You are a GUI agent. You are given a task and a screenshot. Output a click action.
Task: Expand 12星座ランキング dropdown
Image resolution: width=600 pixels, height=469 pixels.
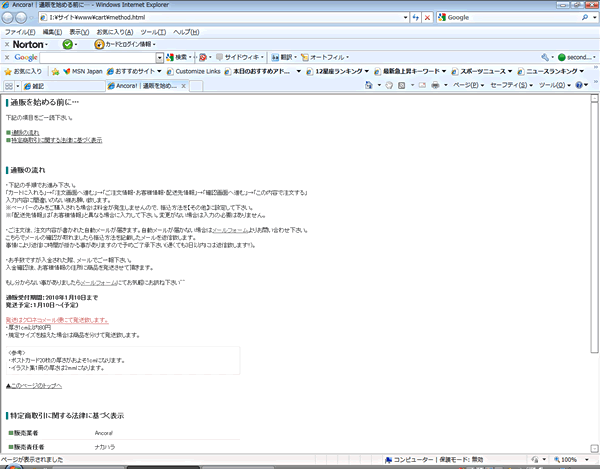[x=367, y=72]
